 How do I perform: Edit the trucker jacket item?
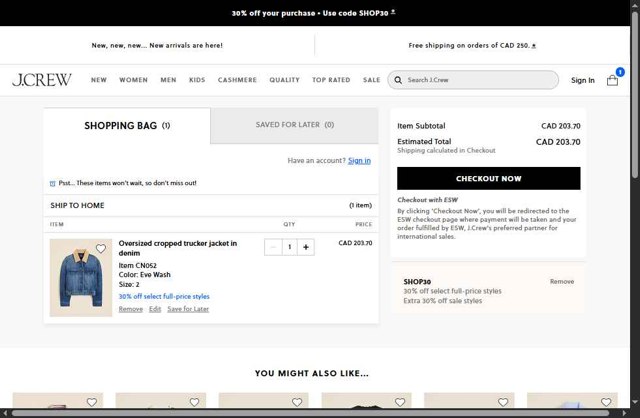click(x=155, y=309)
